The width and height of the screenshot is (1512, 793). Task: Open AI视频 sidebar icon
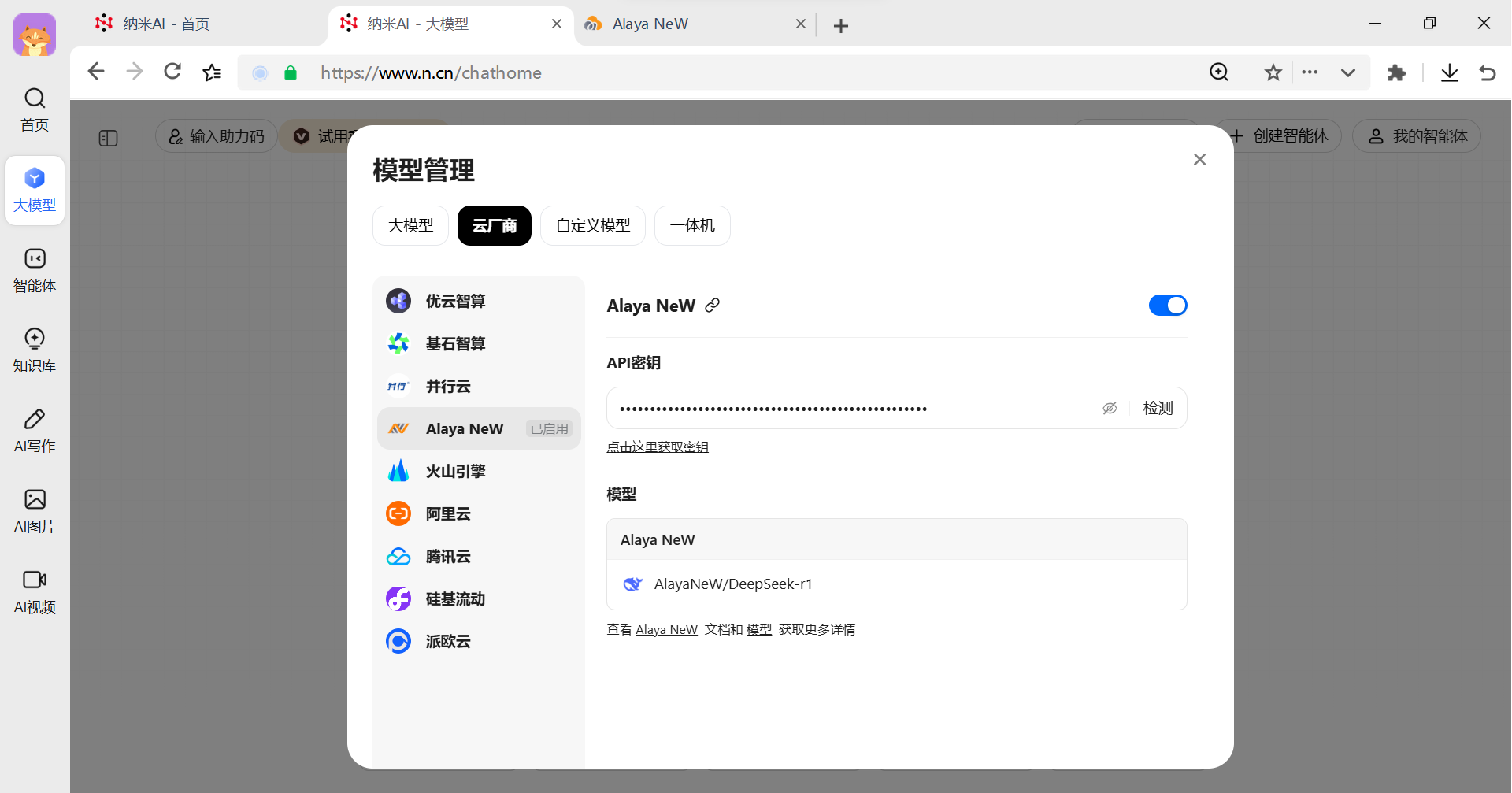pyautogui.click(x=35, y=591)
